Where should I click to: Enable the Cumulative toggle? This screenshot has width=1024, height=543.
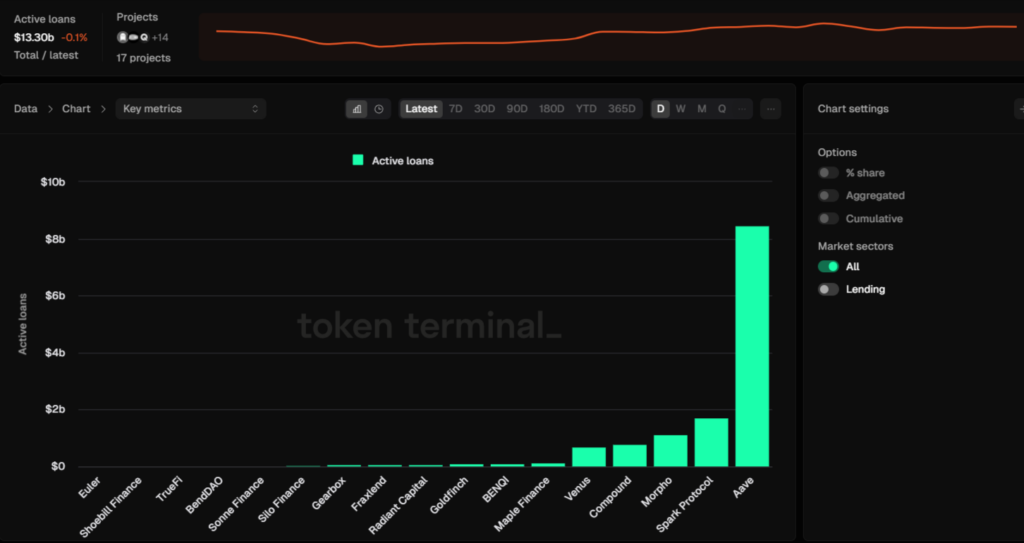pos(828,219)
